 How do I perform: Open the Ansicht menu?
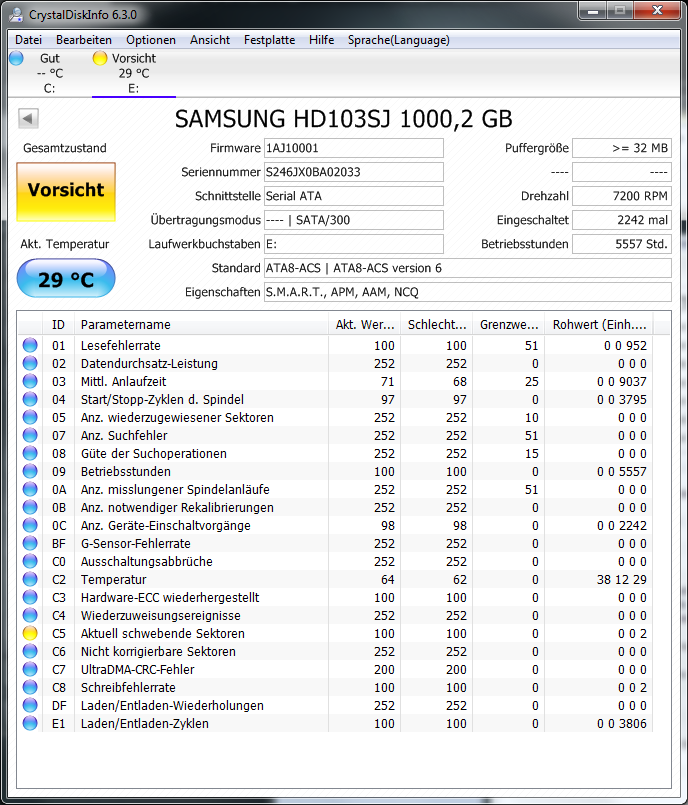(x=210, y=40)
